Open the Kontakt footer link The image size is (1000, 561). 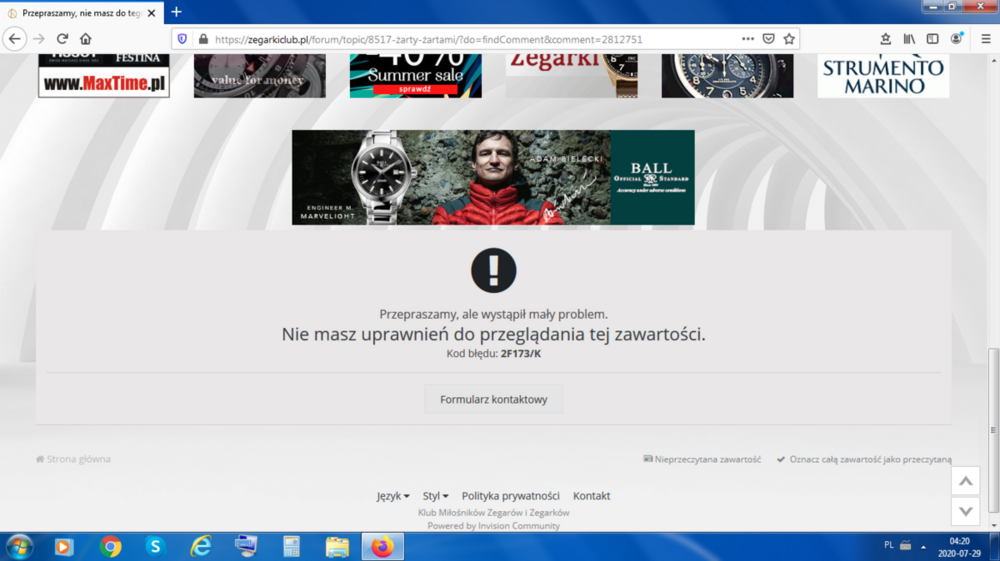pyautogui.click(x=591, y=496)
